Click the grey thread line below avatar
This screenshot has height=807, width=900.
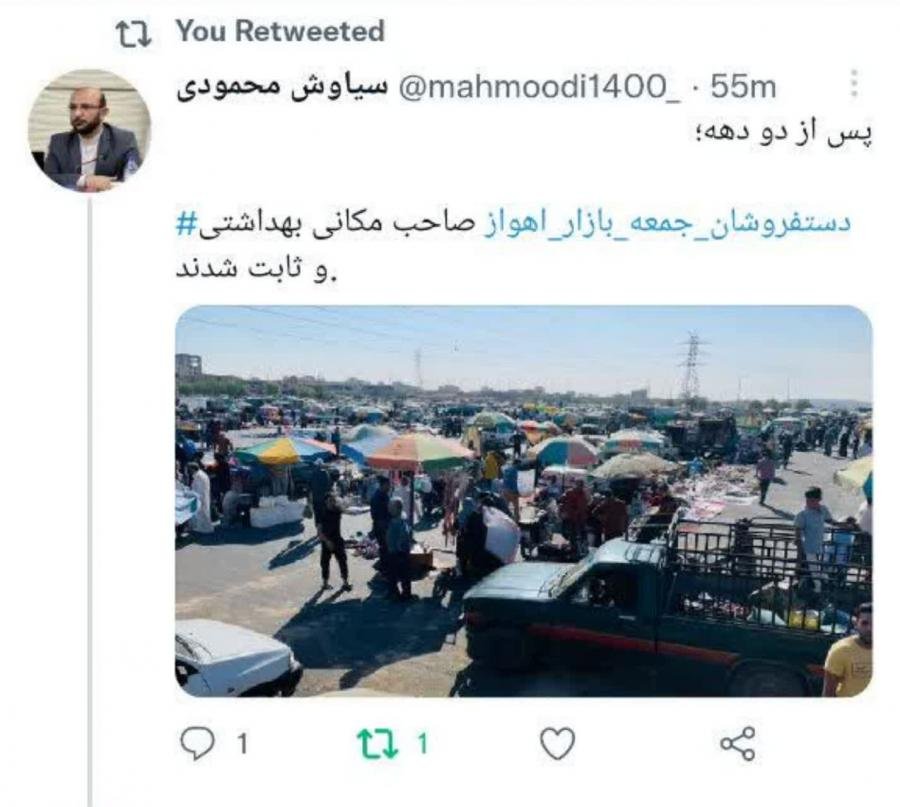[90, 499]
